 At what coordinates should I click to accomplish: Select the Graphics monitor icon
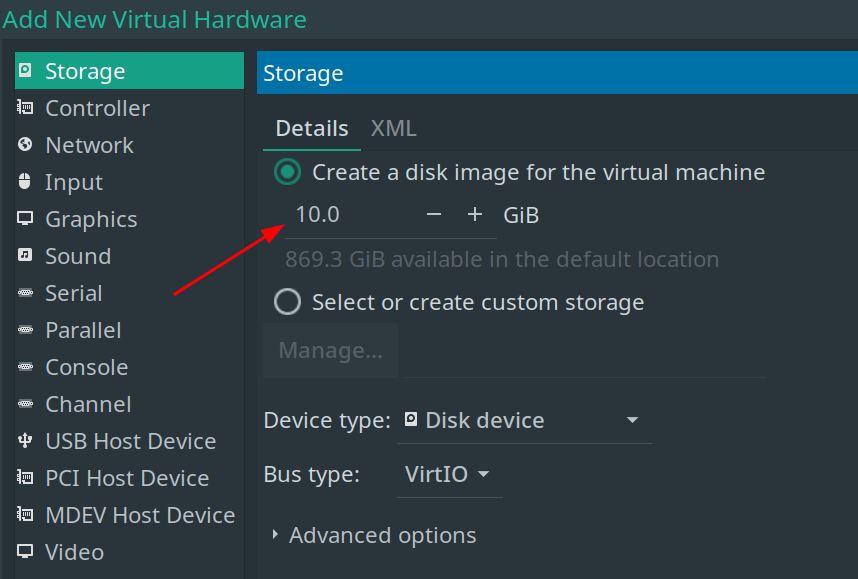click(25, 219)
